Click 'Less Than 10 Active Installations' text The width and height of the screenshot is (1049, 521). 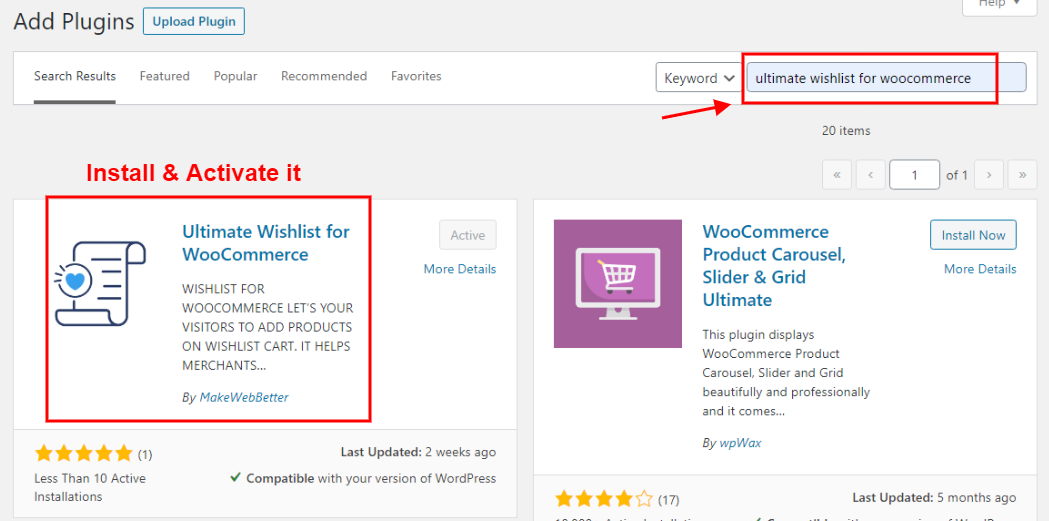[x=90, y=488]
